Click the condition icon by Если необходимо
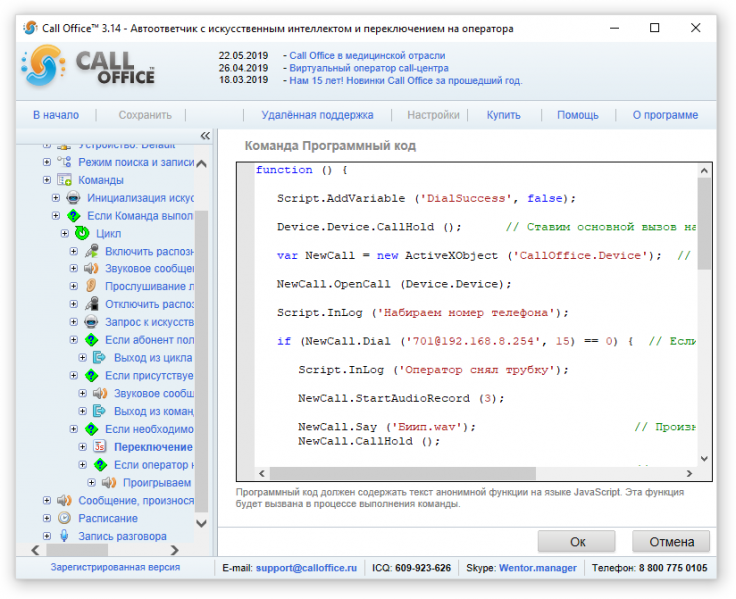 click(91, 429)
